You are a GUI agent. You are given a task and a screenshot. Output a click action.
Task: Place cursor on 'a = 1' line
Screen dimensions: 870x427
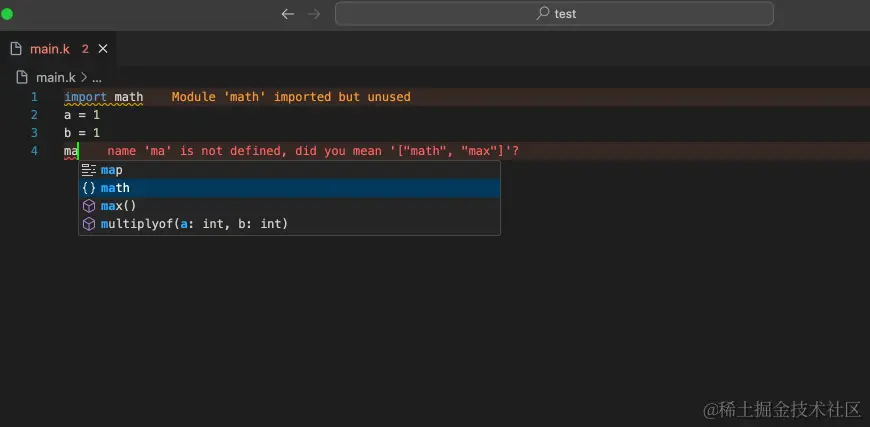(82, 115)
